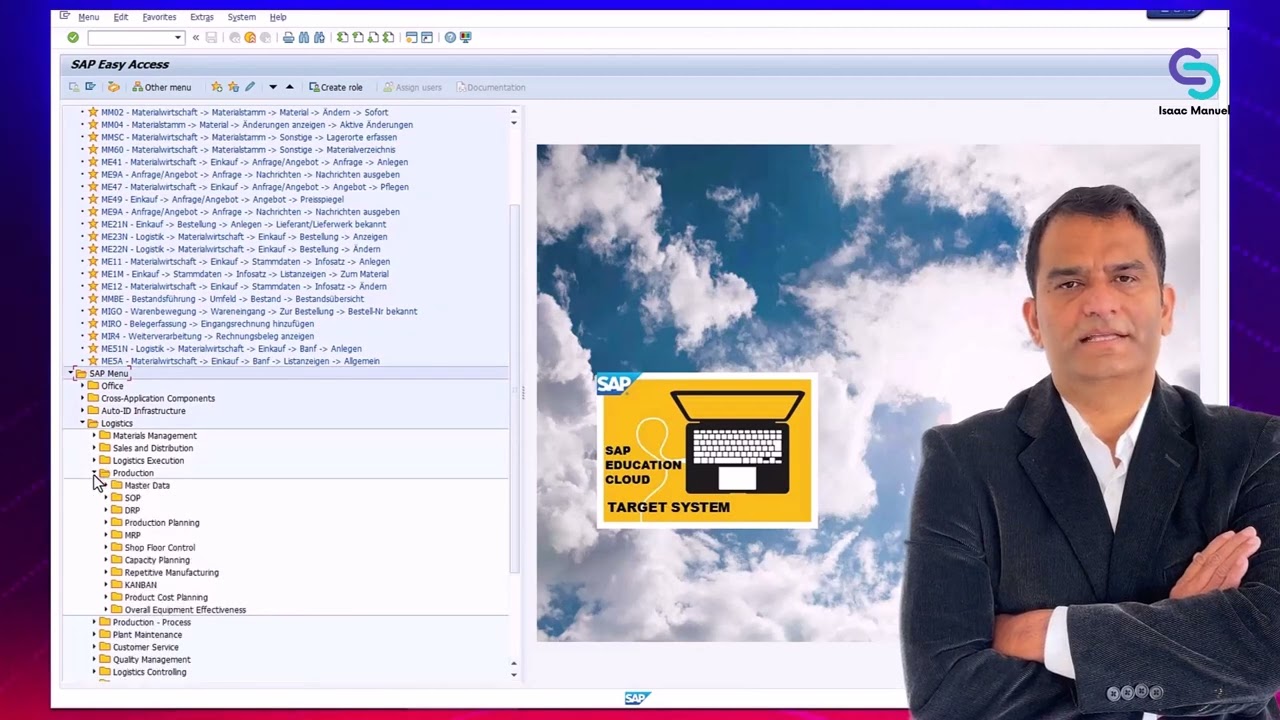Click the window menu icon left of Menu
The image size is (1280, 720).
pos(65,16)
